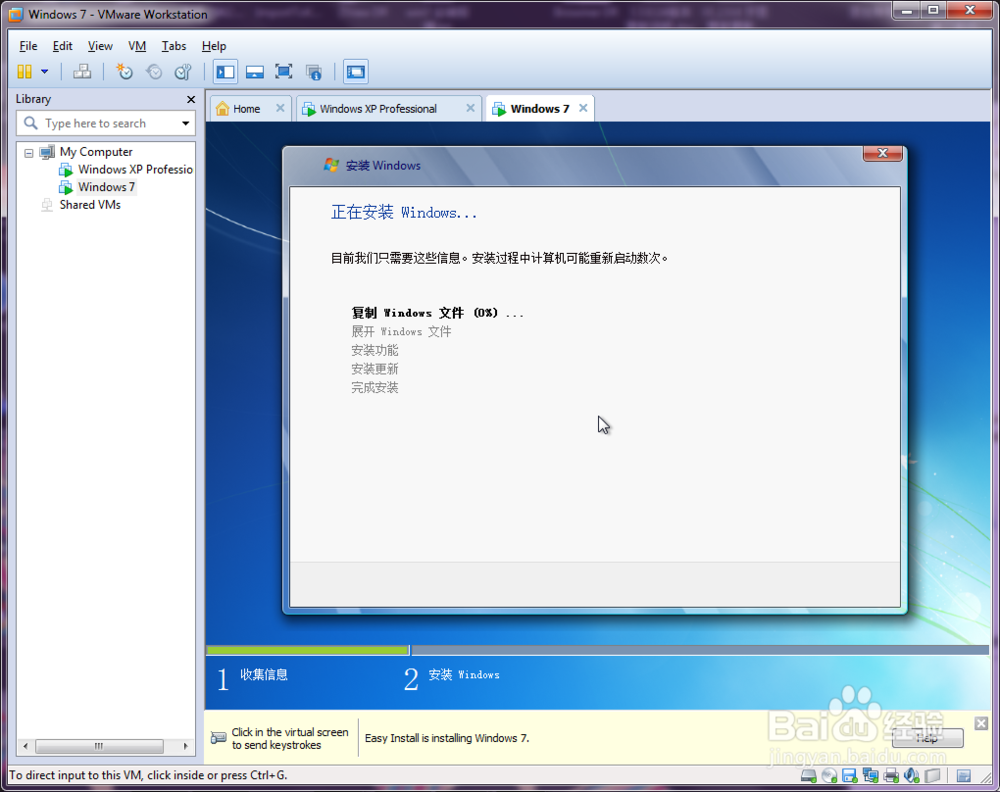Open the View menu

tap(100, 46)
